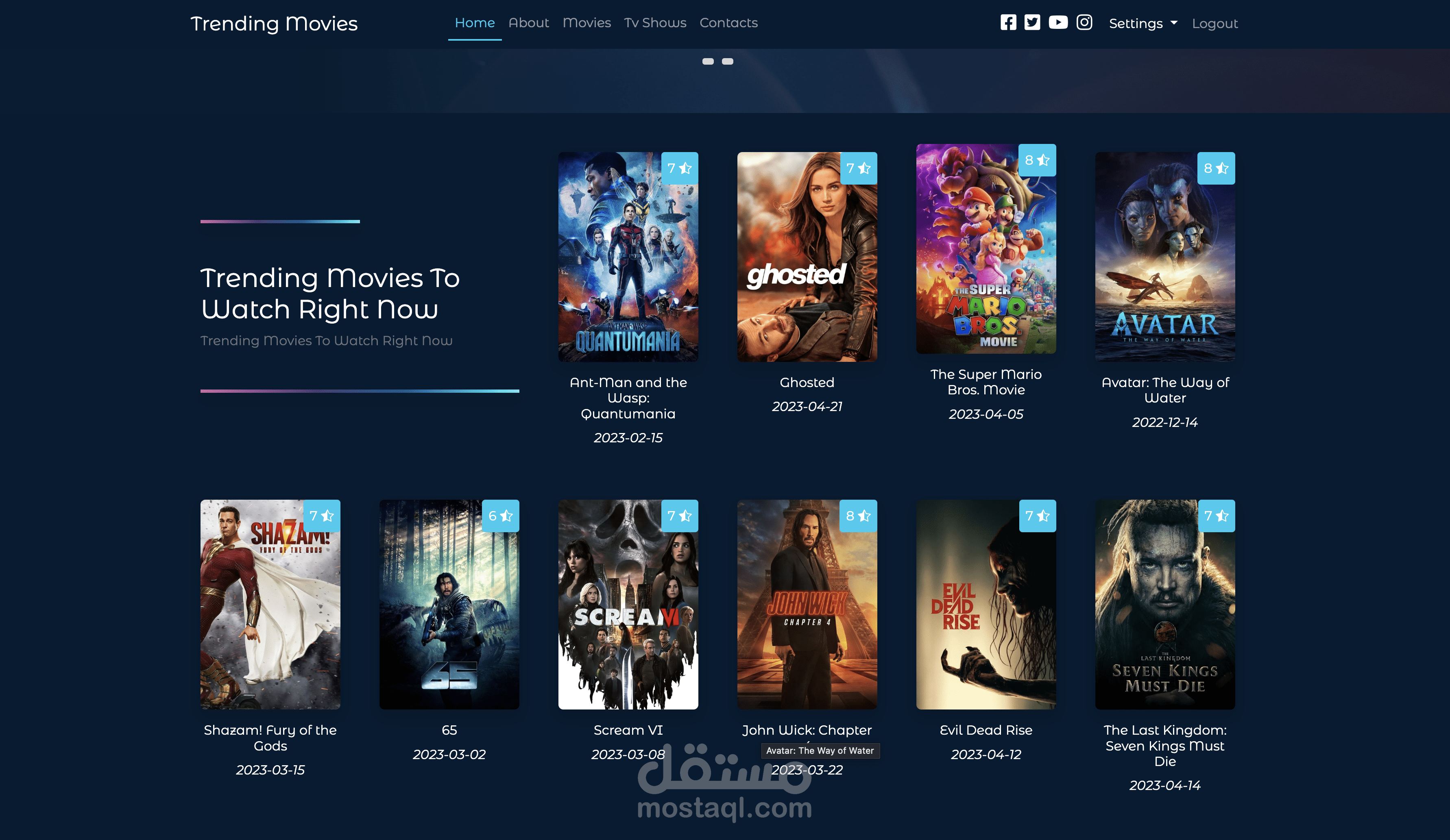Screen dimensions: 1450x840
Task: Click the 6-star rating badge on 65 poster
Action: 500,516
